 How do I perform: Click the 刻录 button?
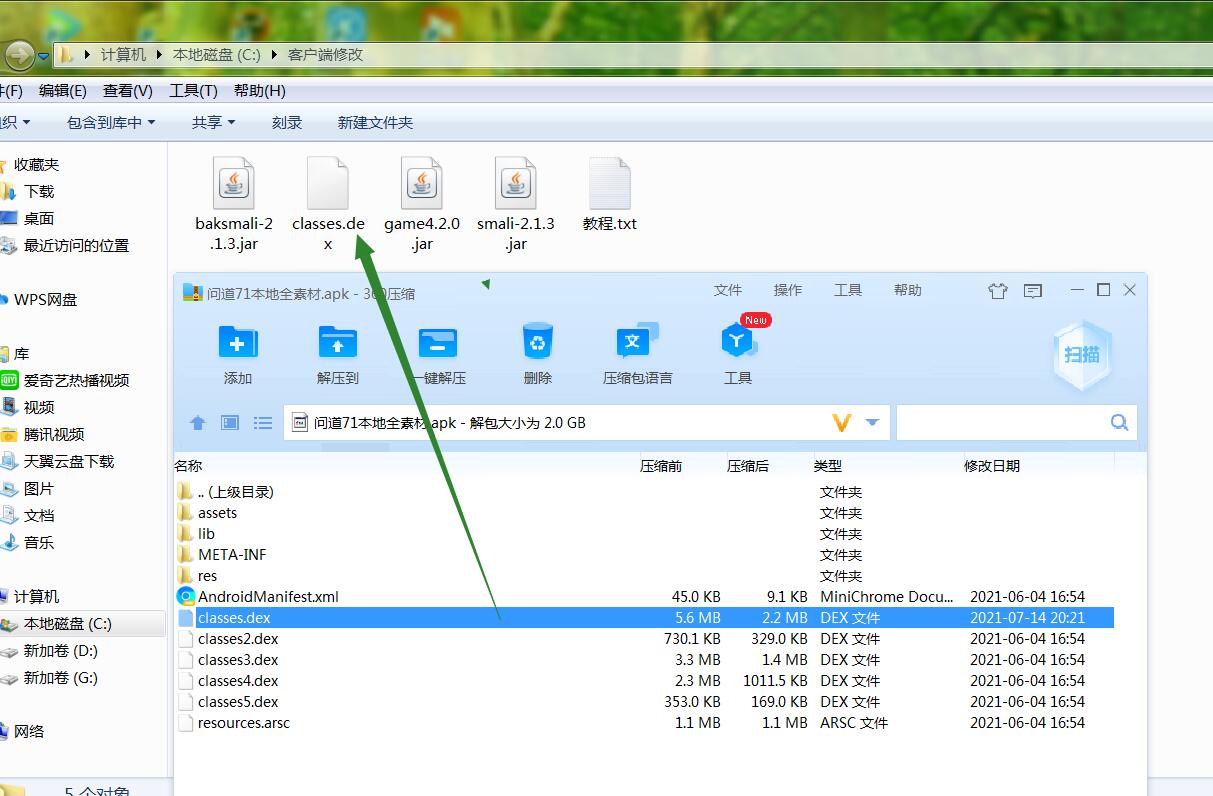pyautogui.click(x=287, y=122)
